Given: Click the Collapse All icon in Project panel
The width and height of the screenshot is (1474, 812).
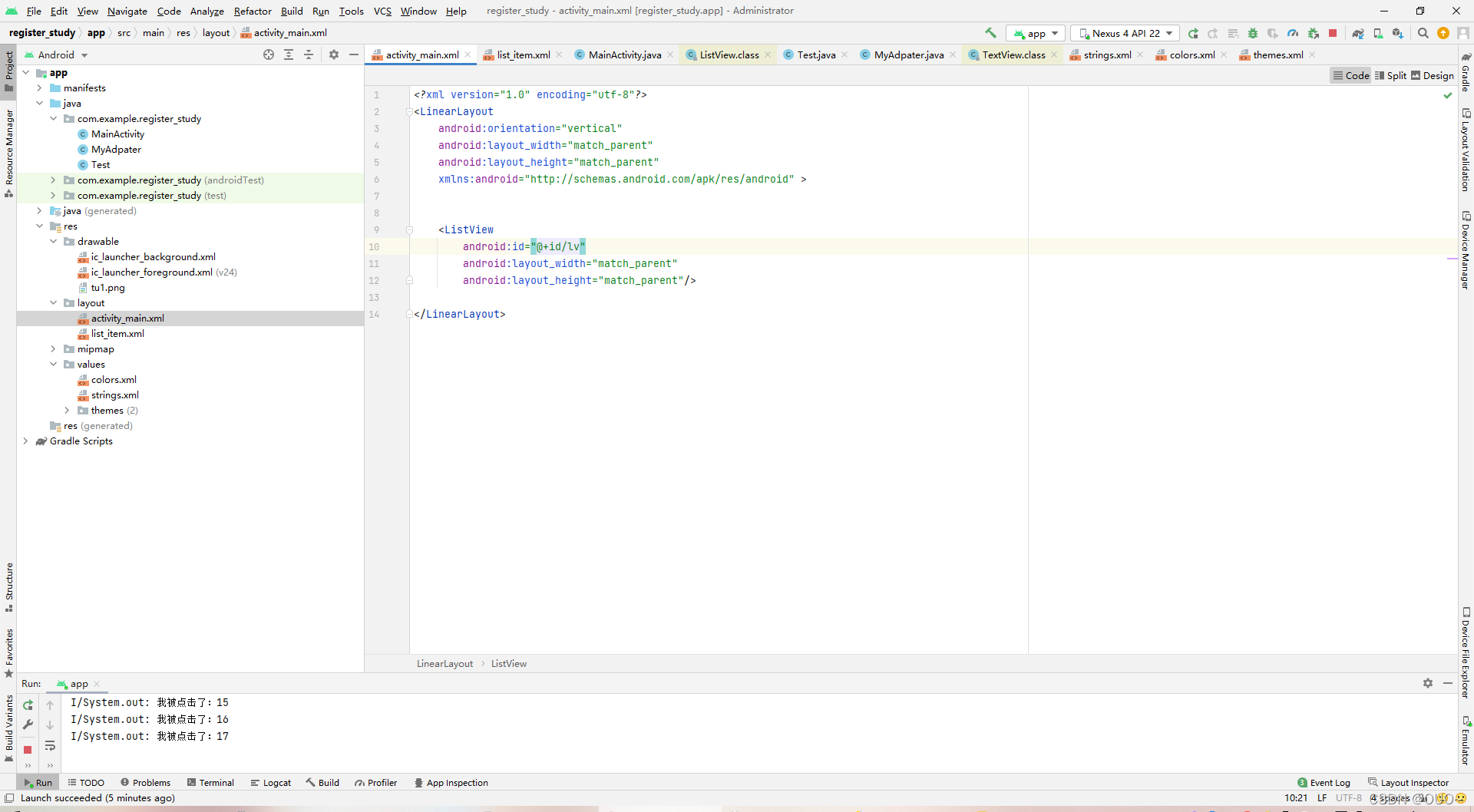Looking at the screenshot, I should point(309,54).
